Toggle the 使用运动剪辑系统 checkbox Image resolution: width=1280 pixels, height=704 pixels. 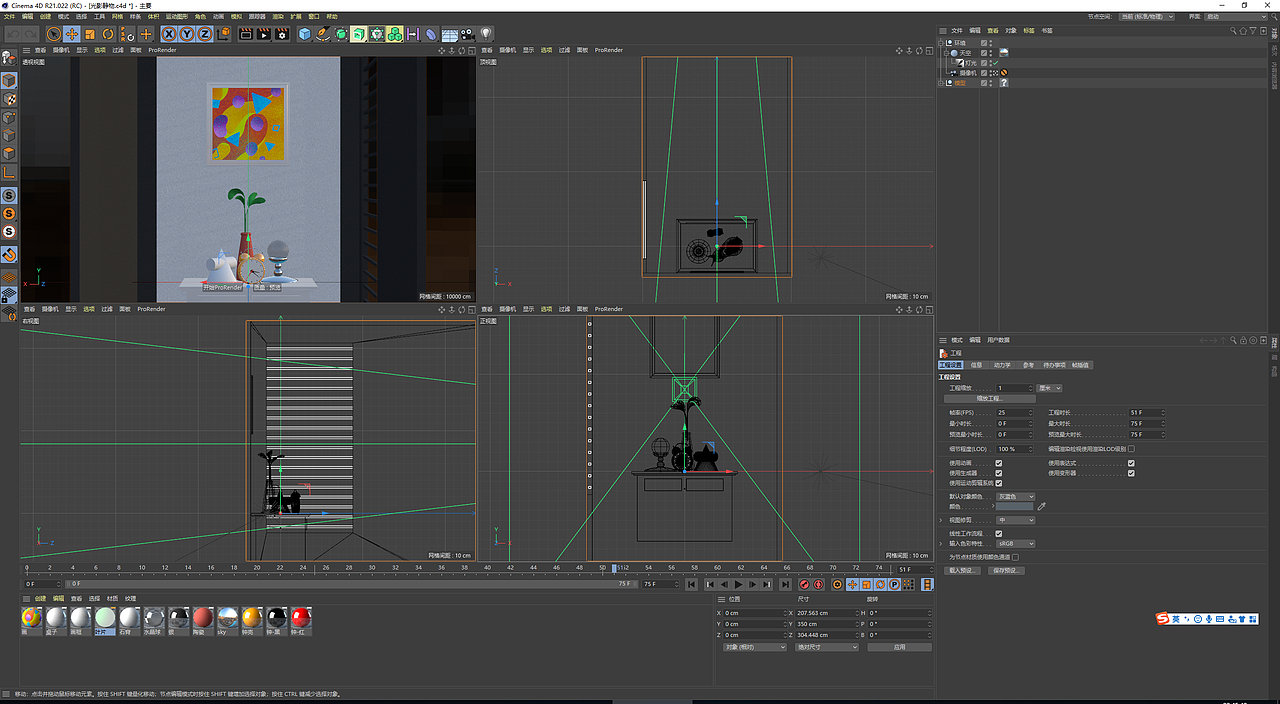coord(999,483)
